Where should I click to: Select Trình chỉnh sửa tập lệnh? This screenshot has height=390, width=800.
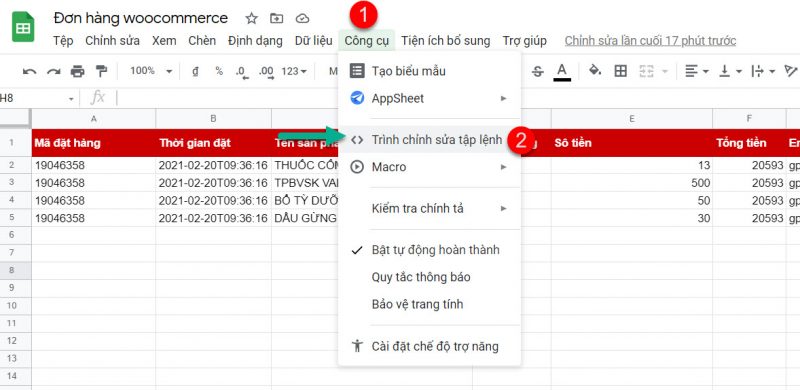pyautogui.click(x=429, y=140)
